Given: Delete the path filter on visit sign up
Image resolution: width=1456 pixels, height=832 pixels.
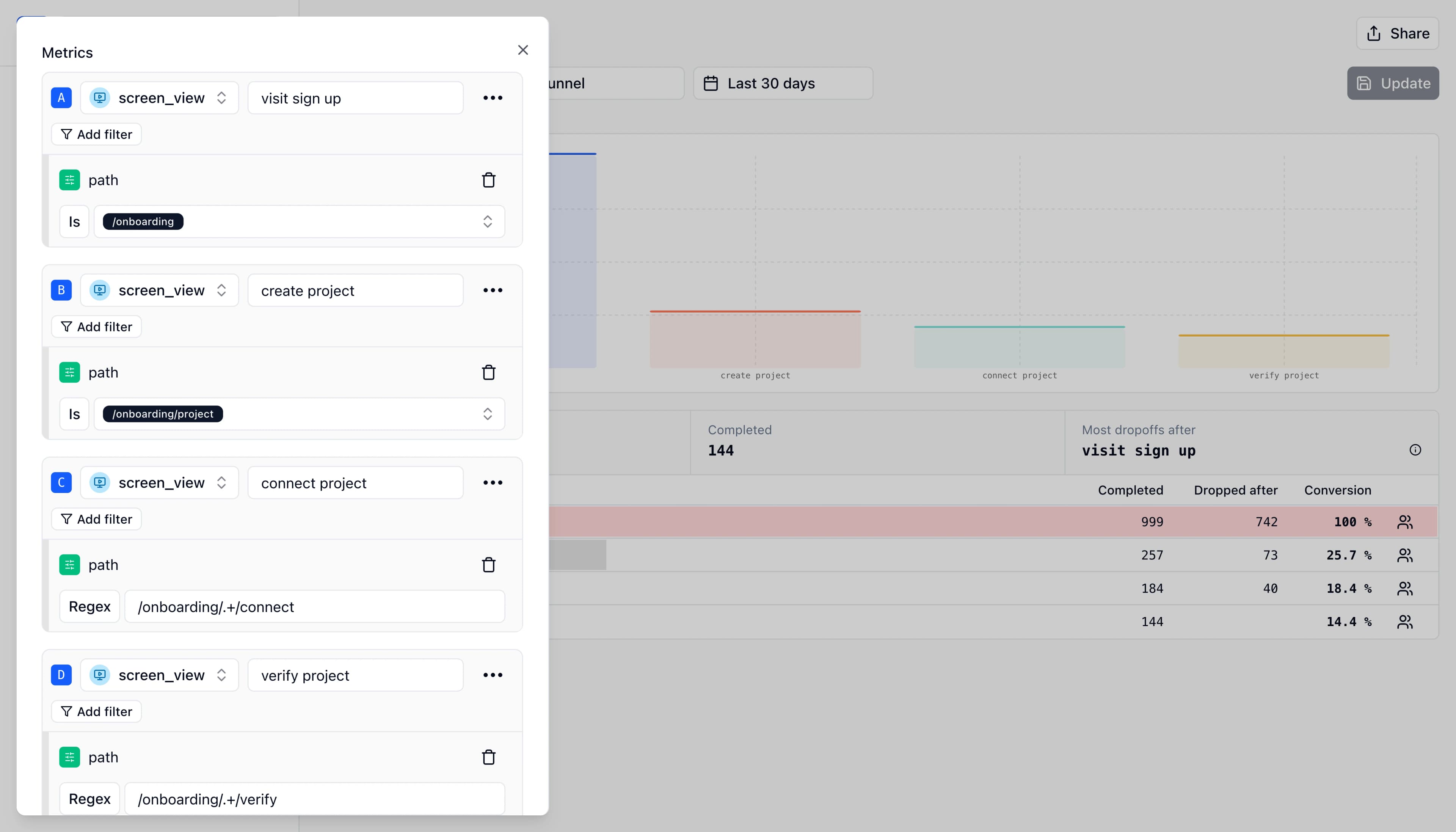Looking at the screenshot, I should pyautogui.click(x=489, y=179).
